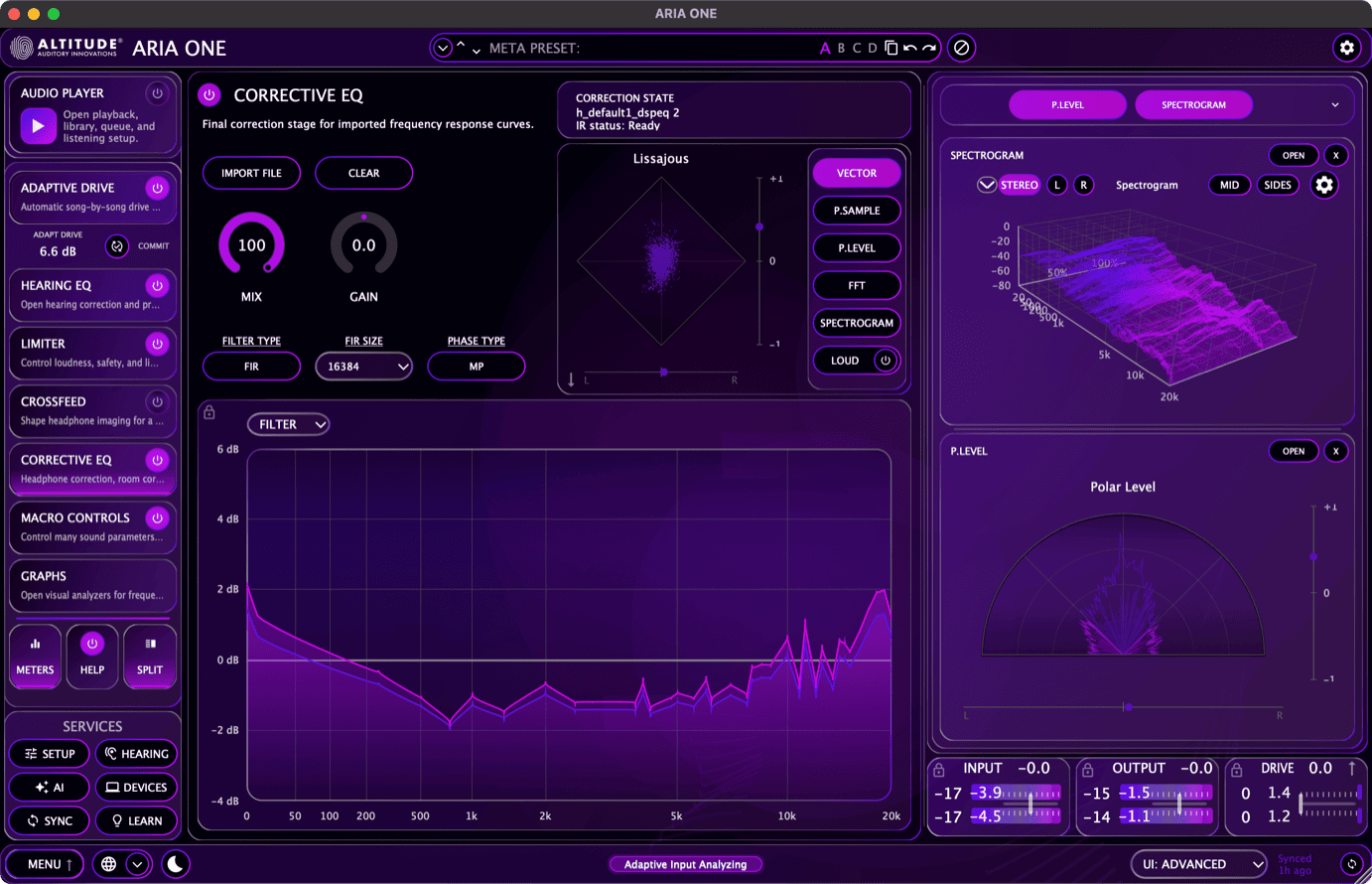This screenshot has width=1372, height=884.
Task: Open the Meta Preset dropdown circle
Action: click(x=443, y=48)
